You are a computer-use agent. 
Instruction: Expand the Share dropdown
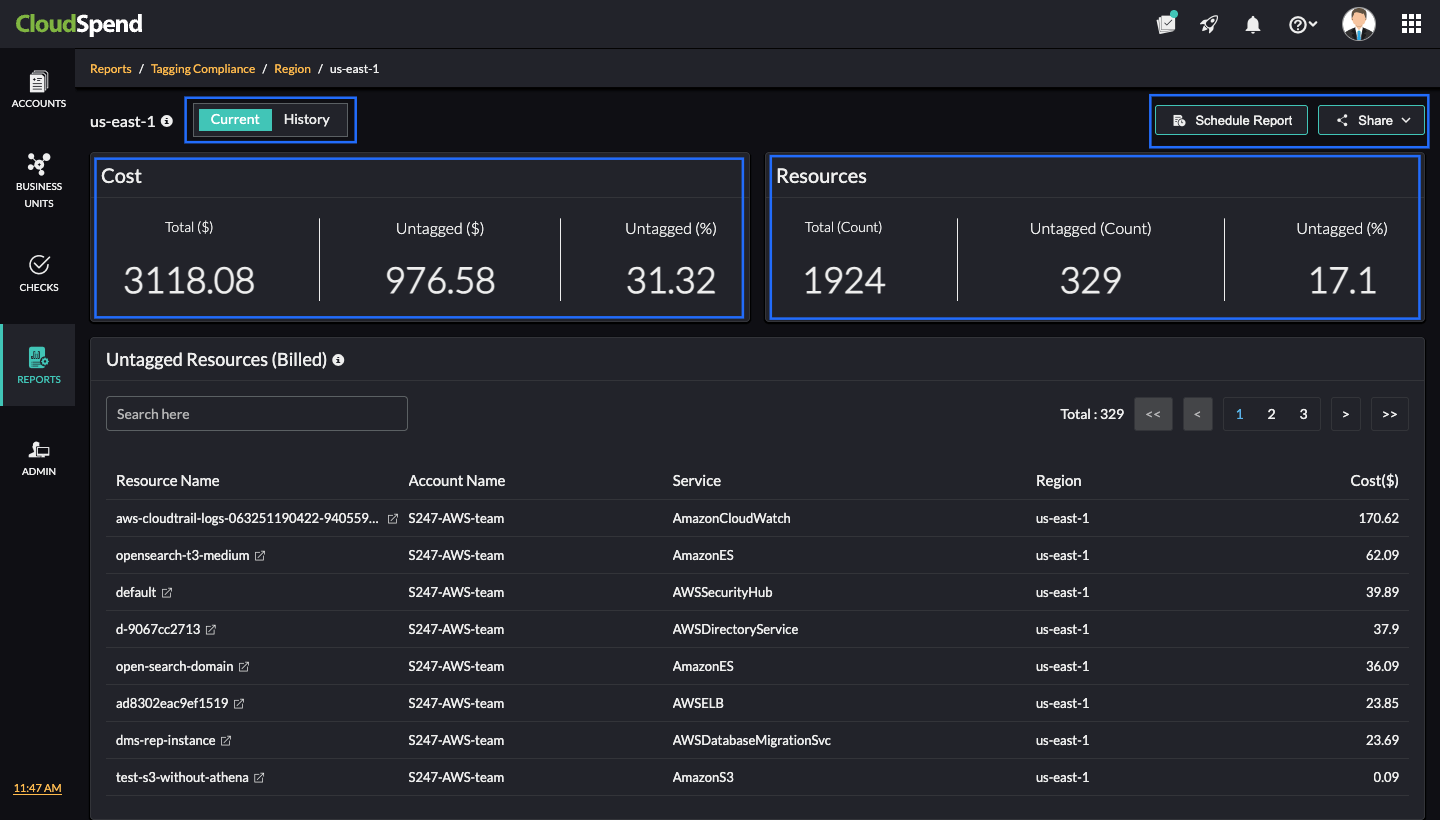coord(1371,119)
